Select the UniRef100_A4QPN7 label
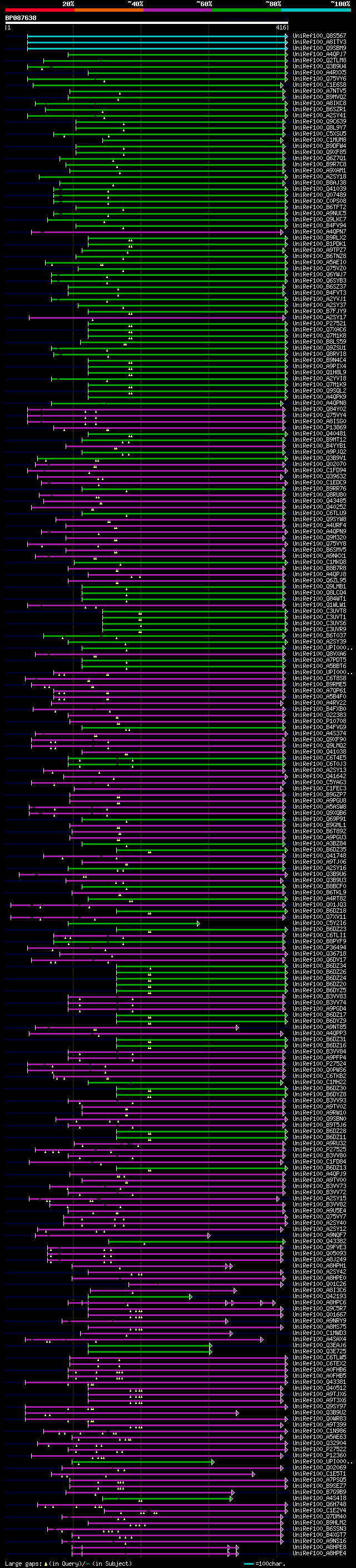Screen dimensions: 356x1568 pyautogui.click(x=319, y=232)
